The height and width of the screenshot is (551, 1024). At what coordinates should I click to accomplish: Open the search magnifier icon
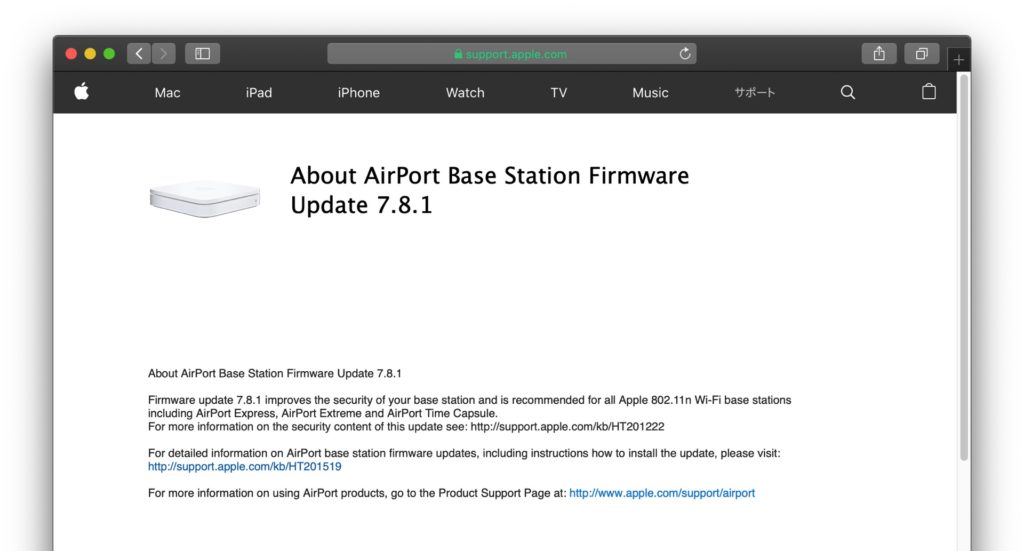[848, 92]
